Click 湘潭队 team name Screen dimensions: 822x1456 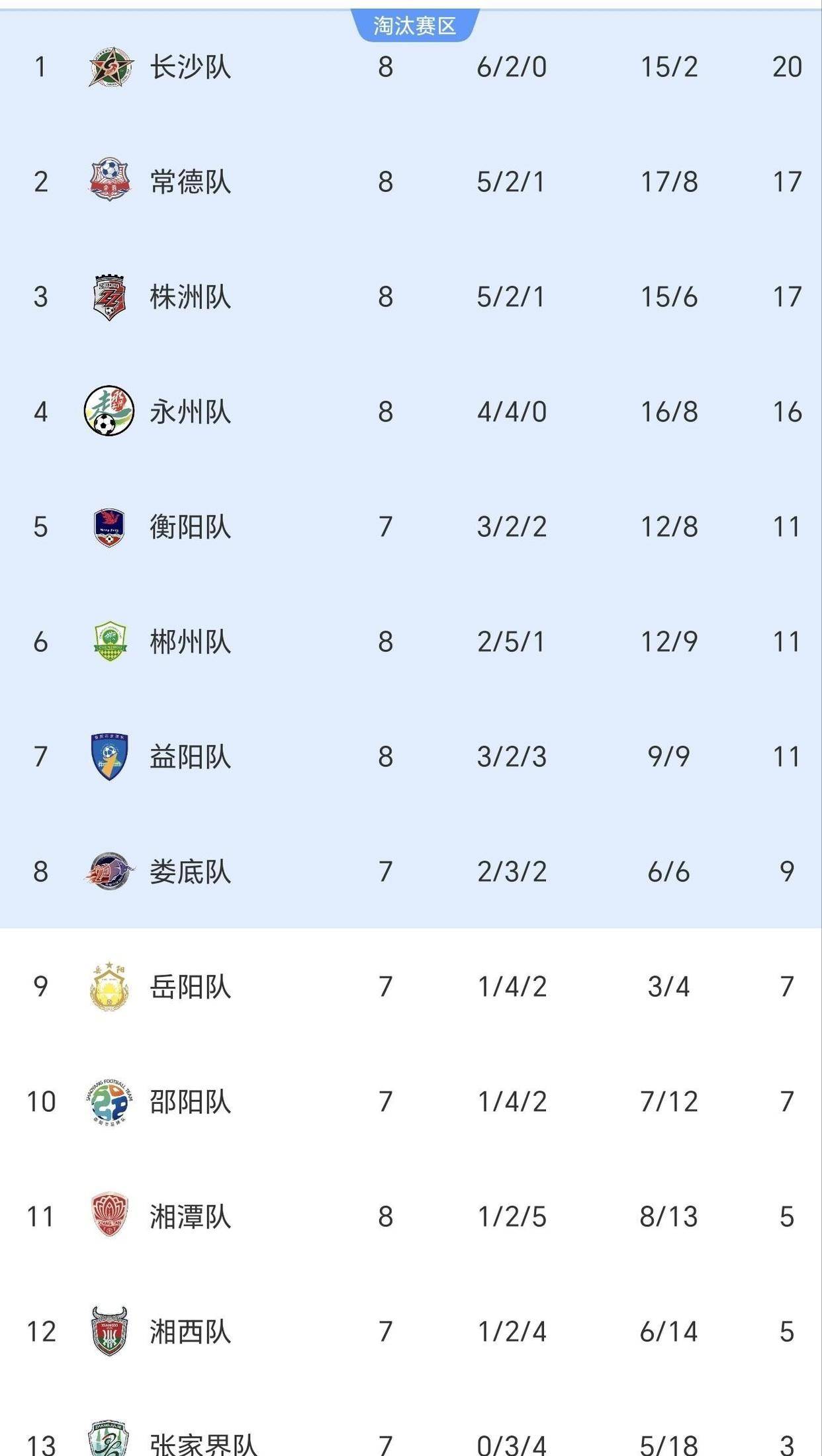click(191, 1216)
